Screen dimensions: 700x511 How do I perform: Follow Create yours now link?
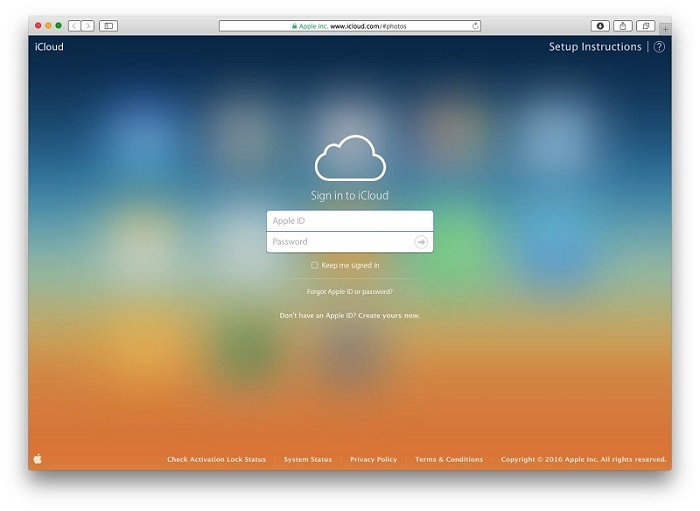coord(389,316)
